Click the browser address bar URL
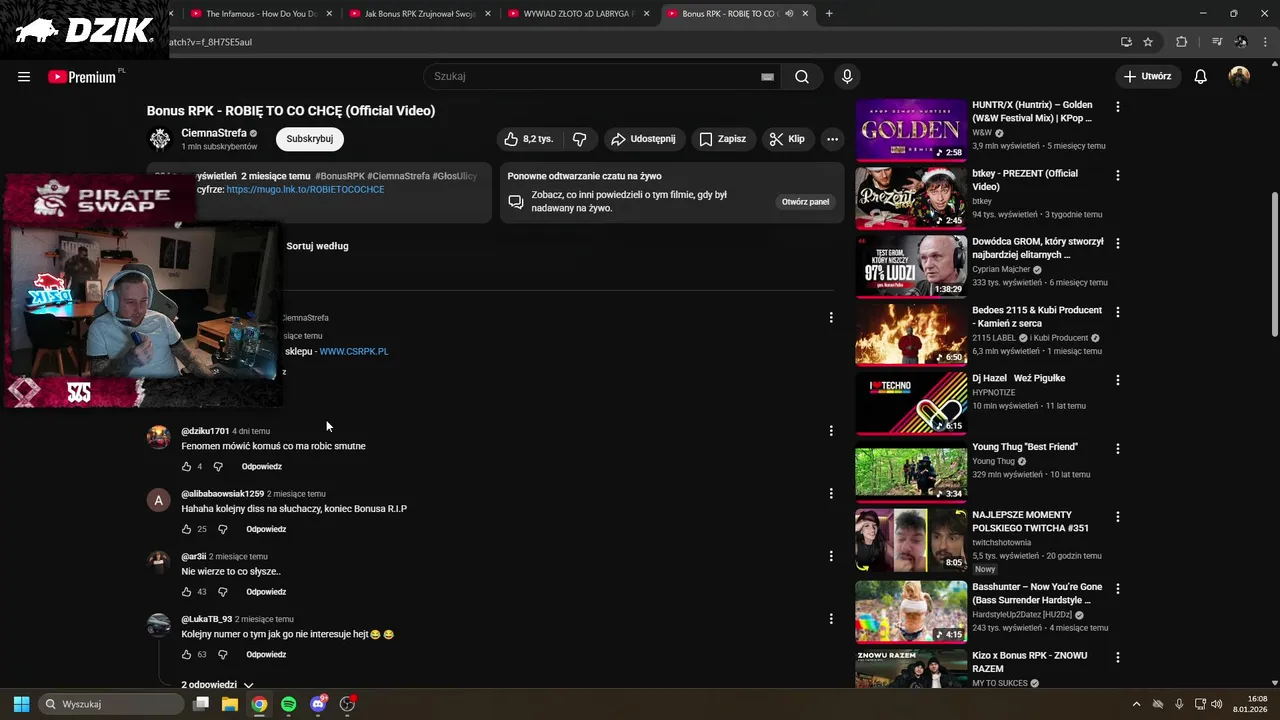The height and width of the screenshot is (720, 1280). (x=212, y=42)
